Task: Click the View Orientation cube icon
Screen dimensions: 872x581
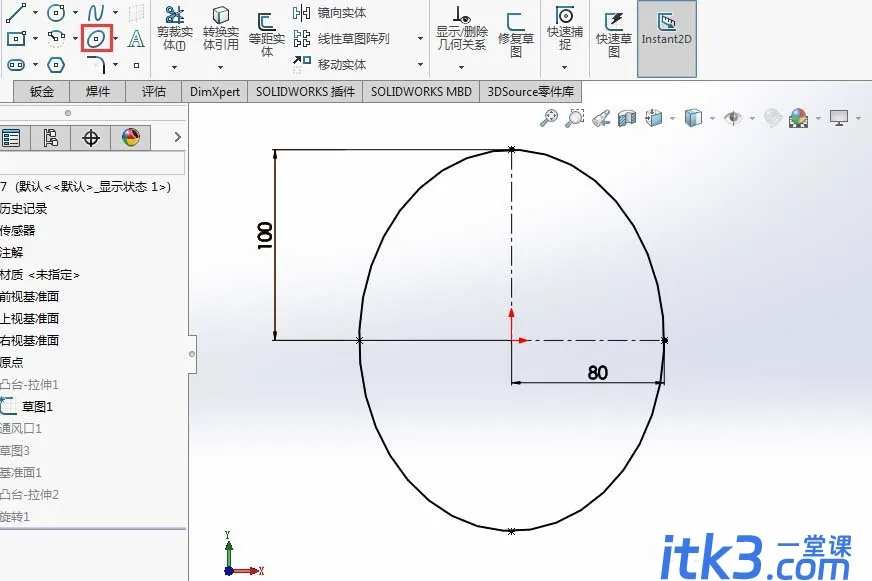Action: tap(654, 118)
